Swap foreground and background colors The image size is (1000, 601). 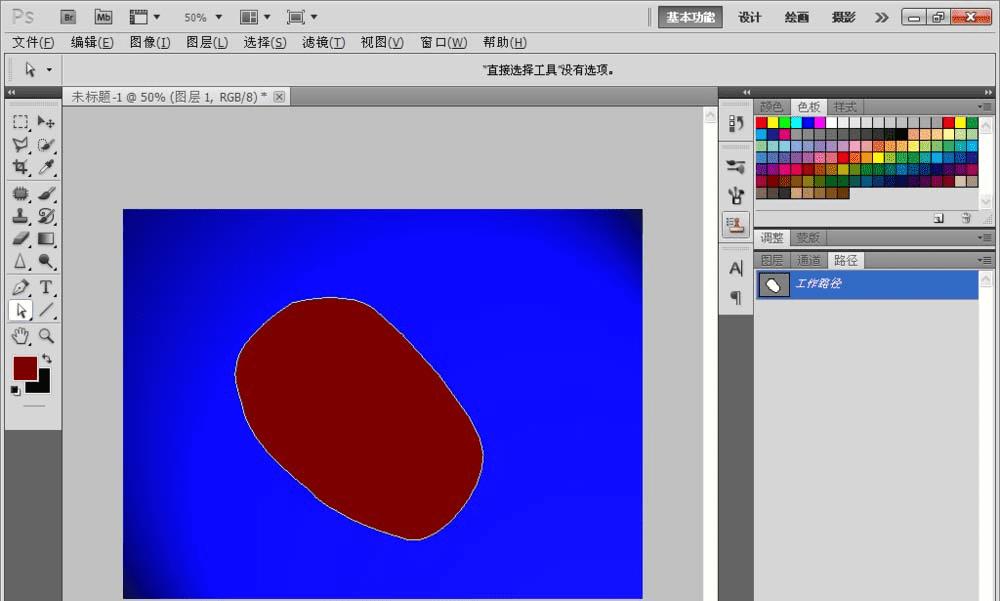point(47,359)
